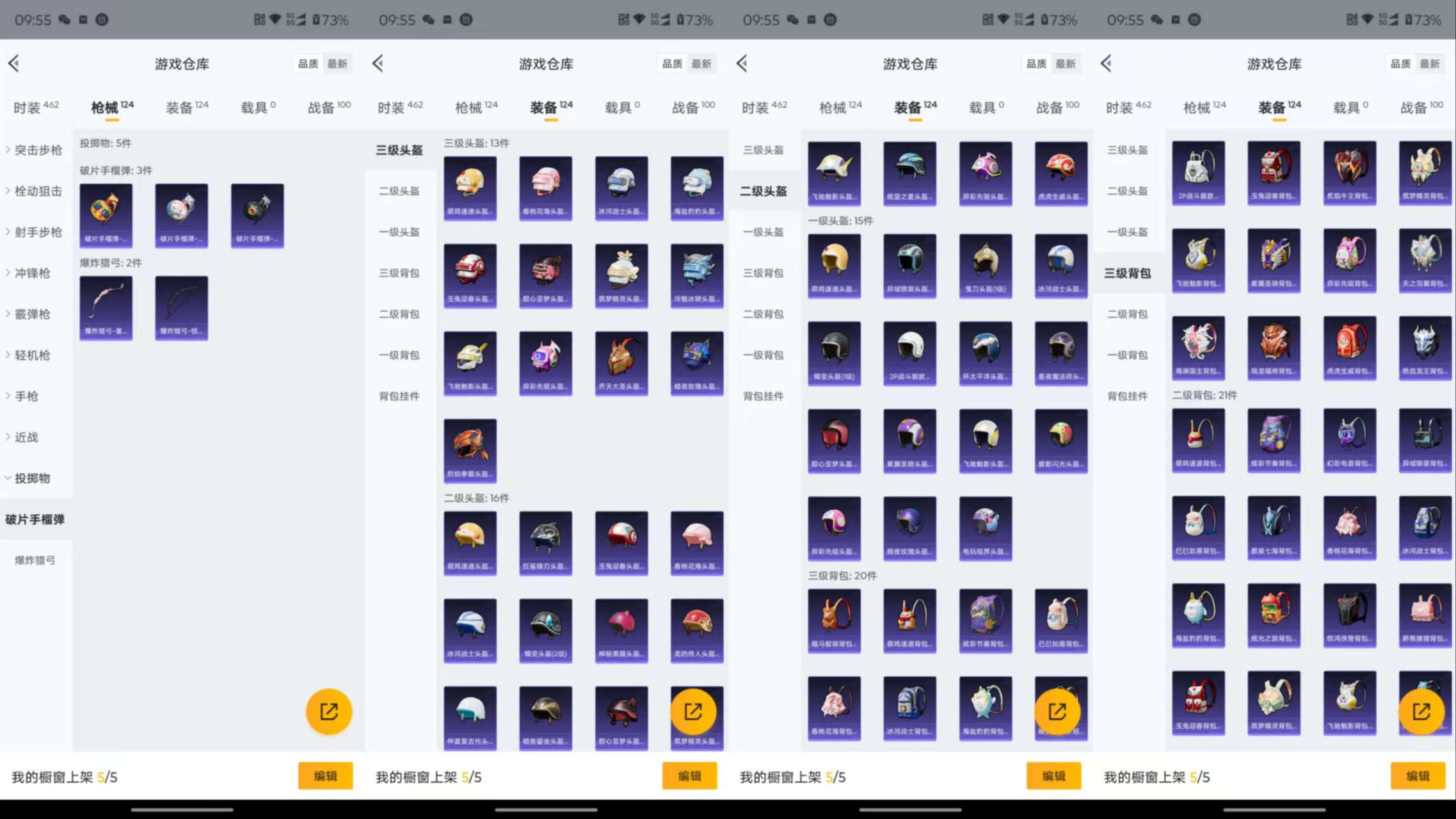Expand the 突击步枪 category

point(34,150)
